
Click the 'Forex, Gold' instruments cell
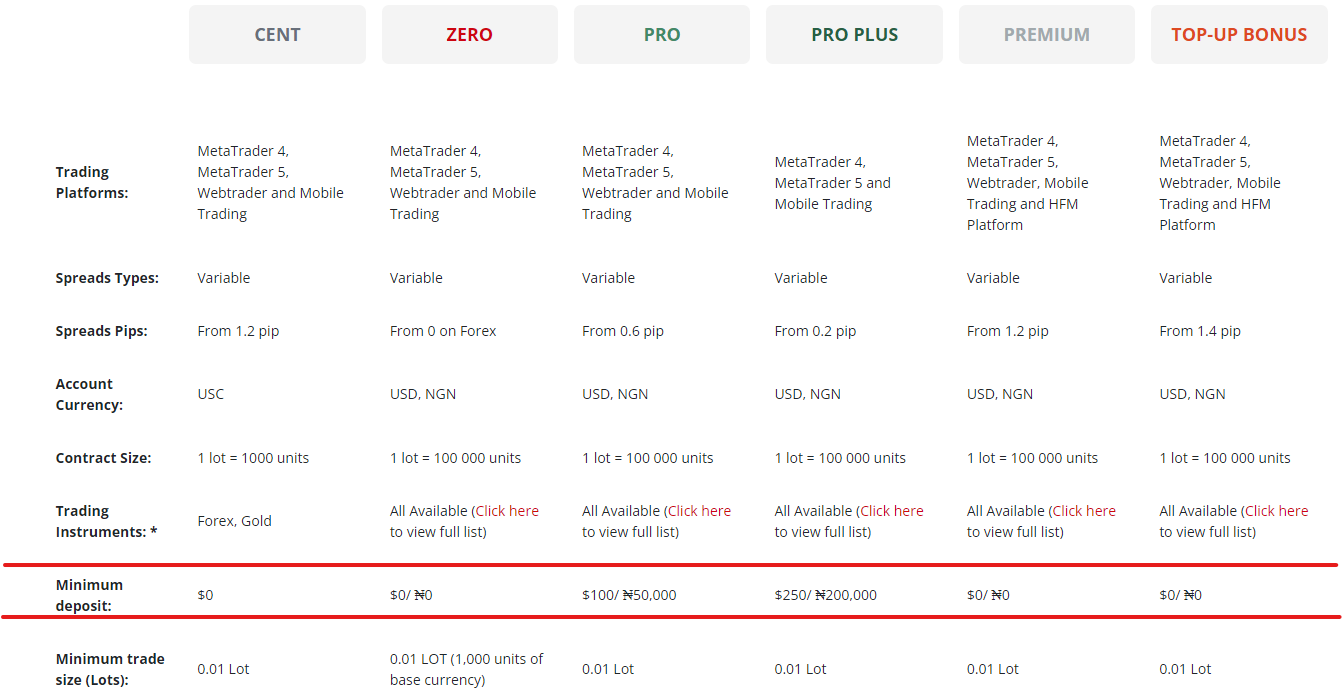[234, 521]
